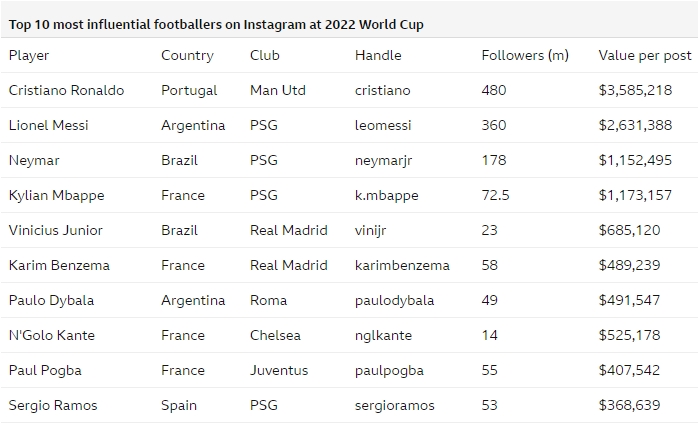Select the Paulo Dybala player cell
The image size is (698, 431).
coord(52,301)
